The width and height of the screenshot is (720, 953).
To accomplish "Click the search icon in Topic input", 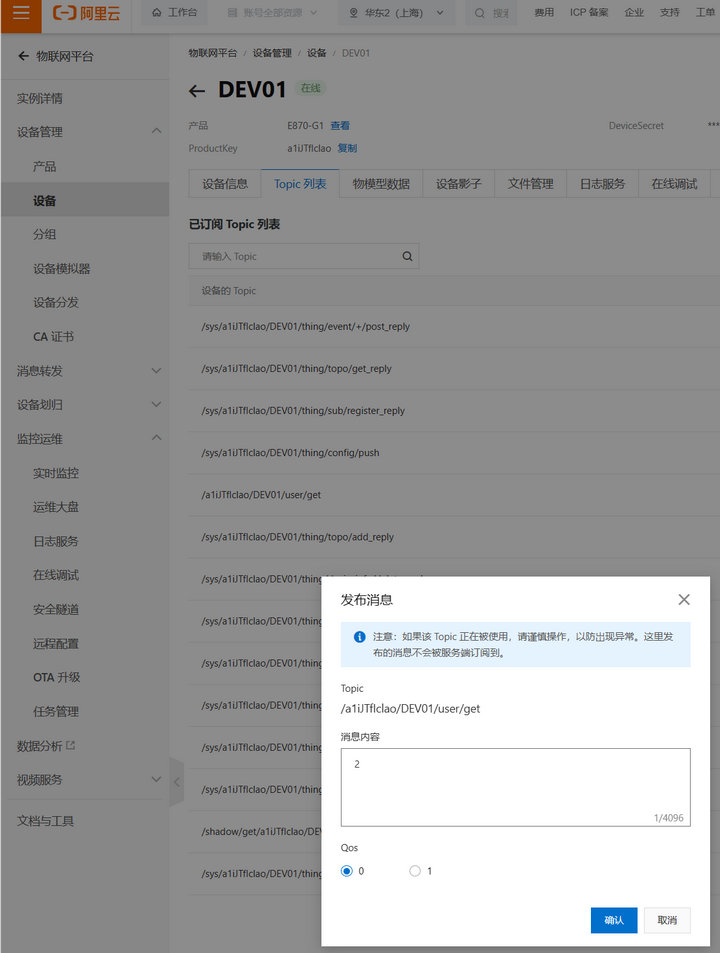I will 407,256.
